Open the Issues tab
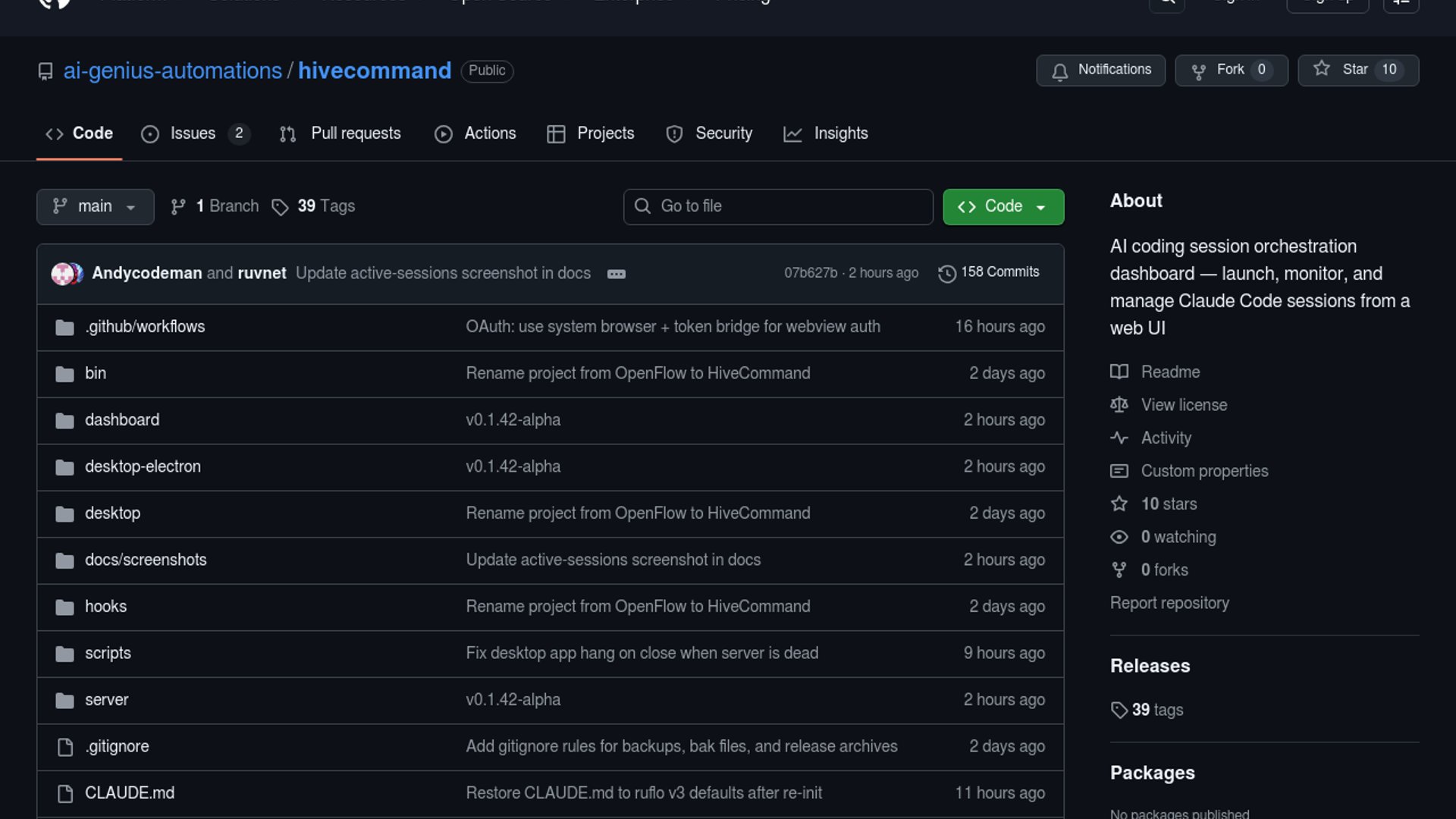This screenshot has width=1456, height=819. [x=193, y=133]
